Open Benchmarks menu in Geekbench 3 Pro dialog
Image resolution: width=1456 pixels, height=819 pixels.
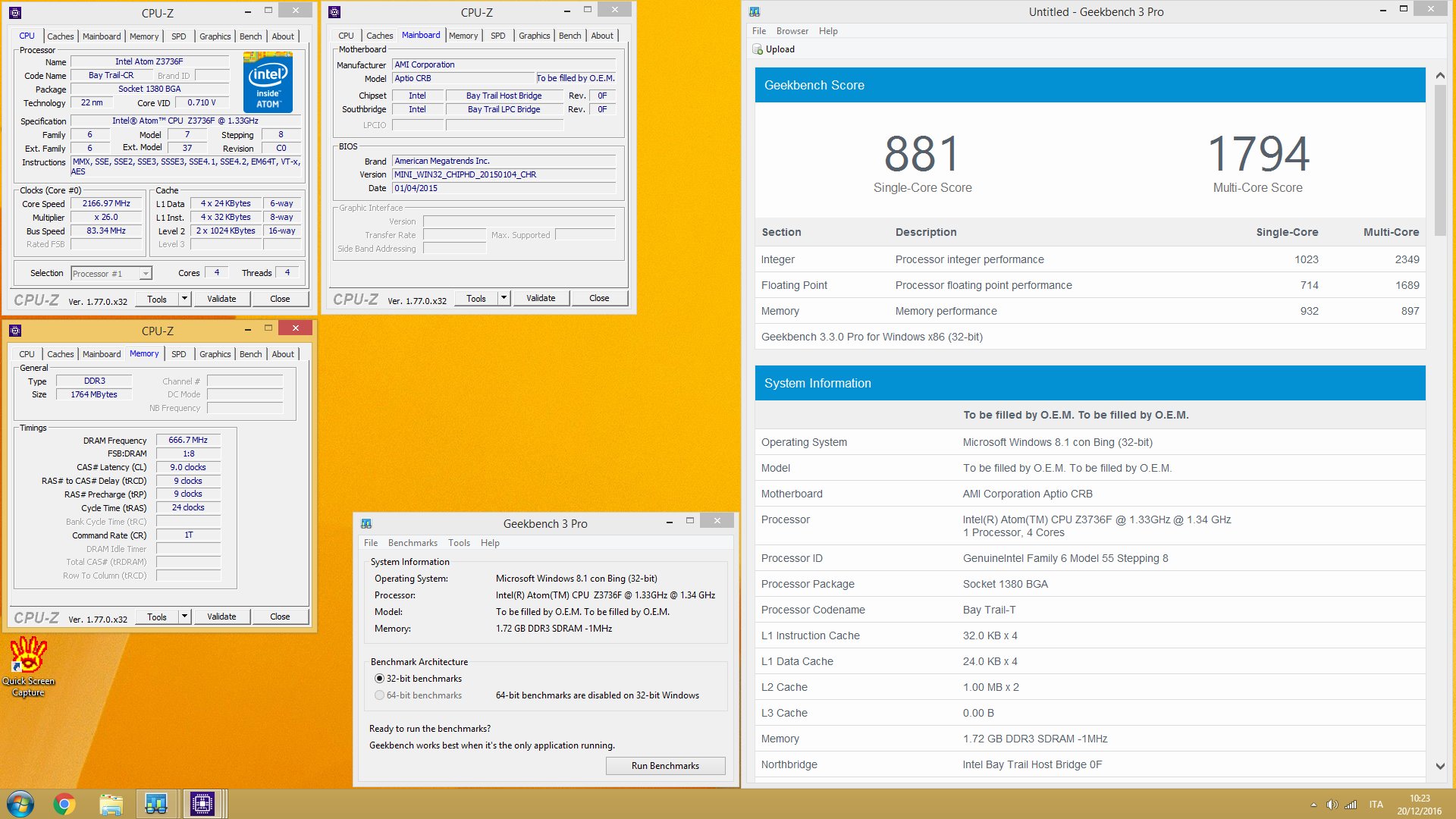click(413, 543)
